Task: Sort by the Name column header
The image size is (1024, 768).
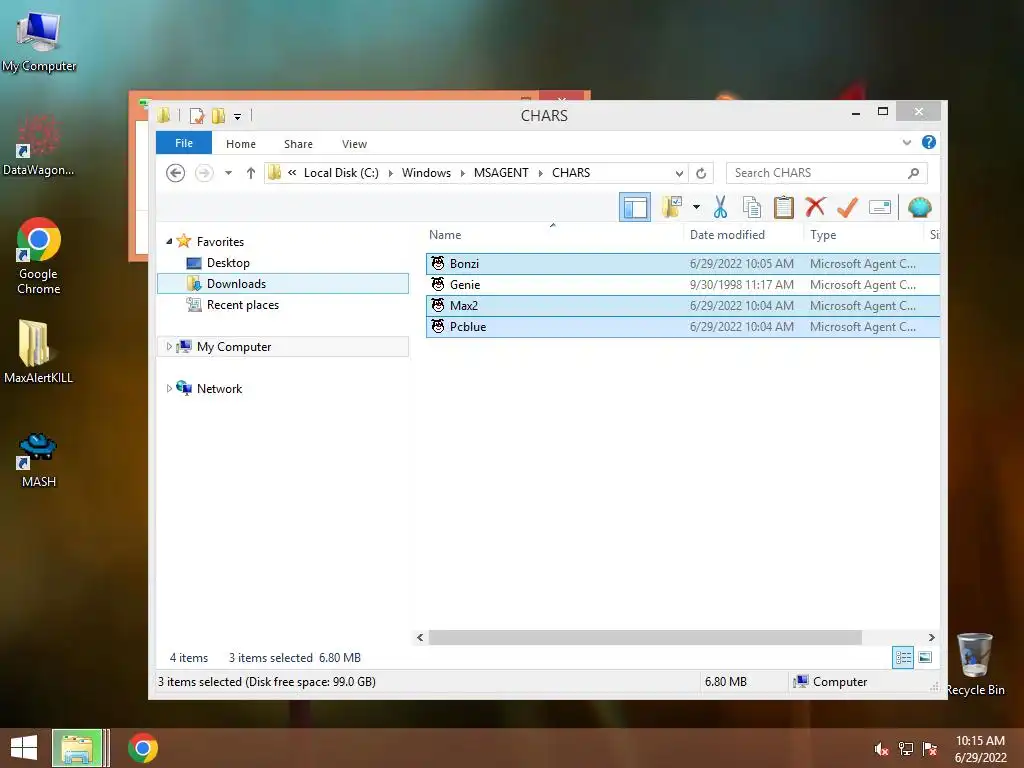Action: [x=554, y=234]
